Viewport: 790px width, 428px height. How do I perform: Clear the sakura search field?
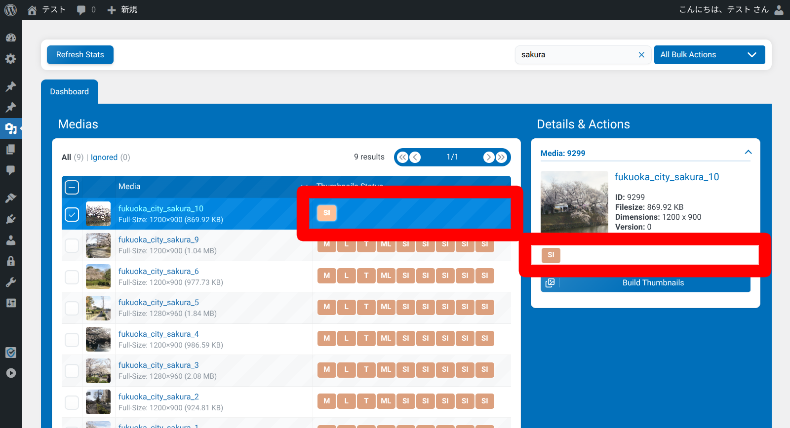641,55
